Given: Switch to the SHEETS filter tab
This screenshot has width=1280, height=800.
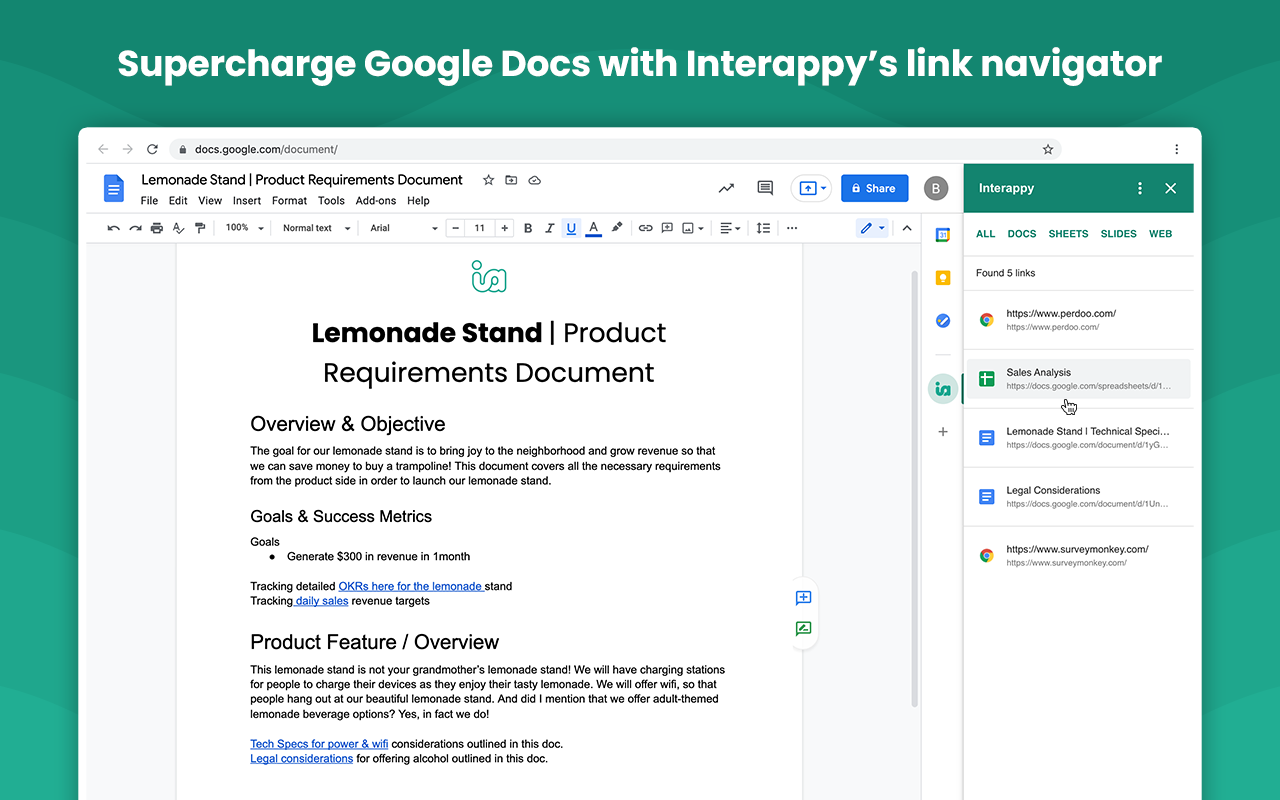Looking at the screenshot, I should (1068, 234).
